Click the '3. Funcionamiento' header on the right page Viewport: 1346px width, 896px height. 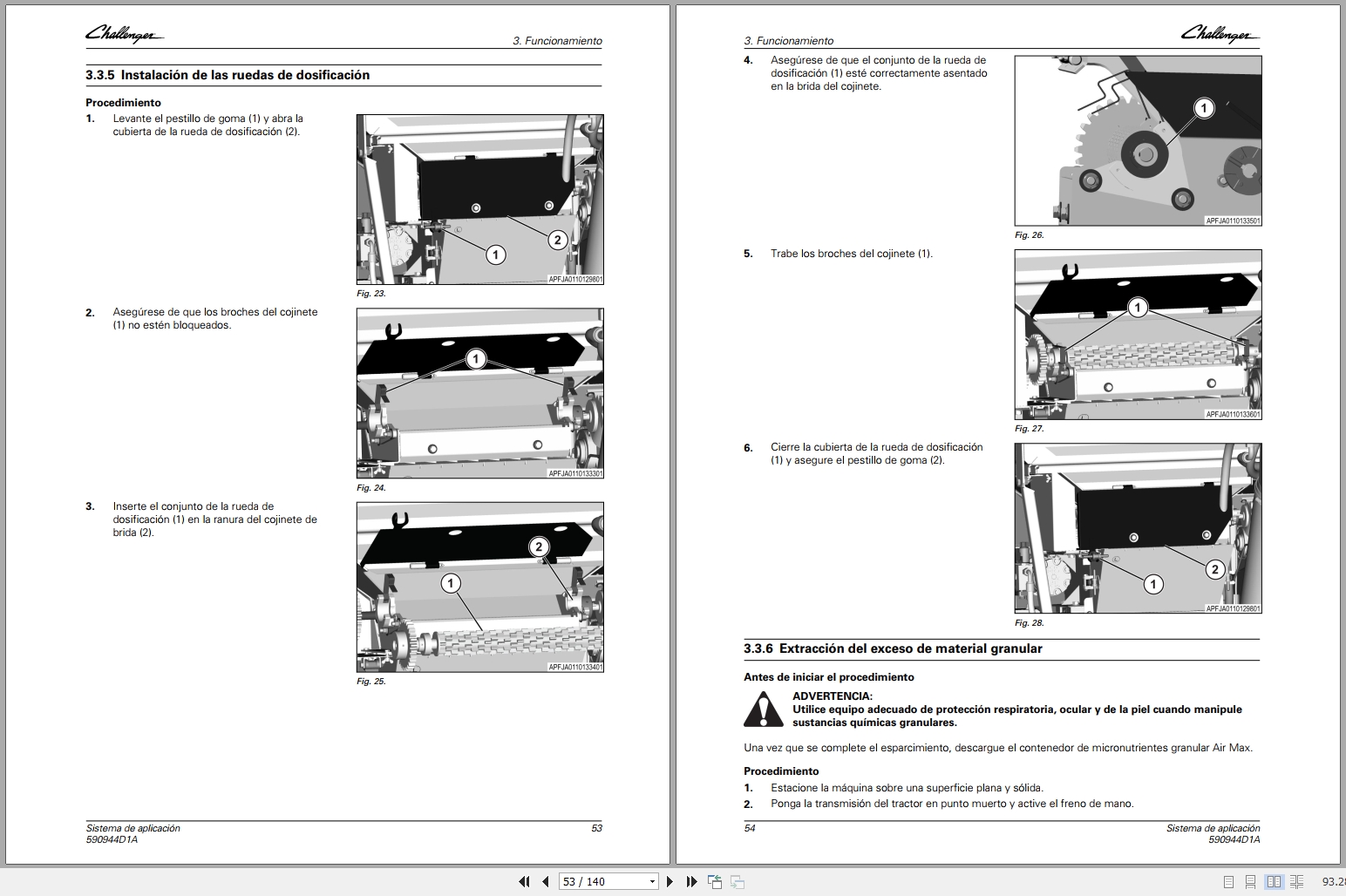click(789, 41)
